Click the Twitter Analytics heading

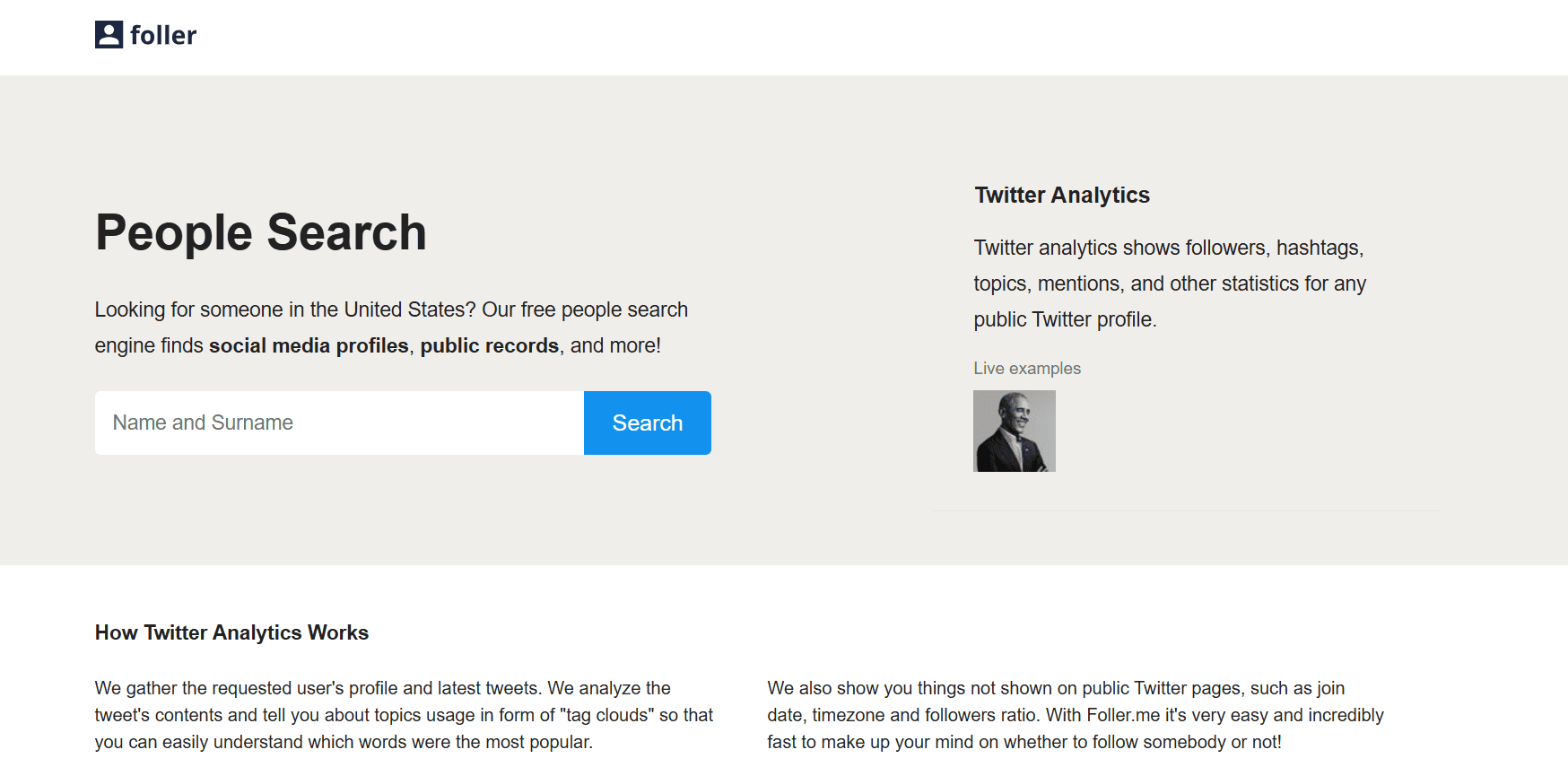pos(1061,195)
